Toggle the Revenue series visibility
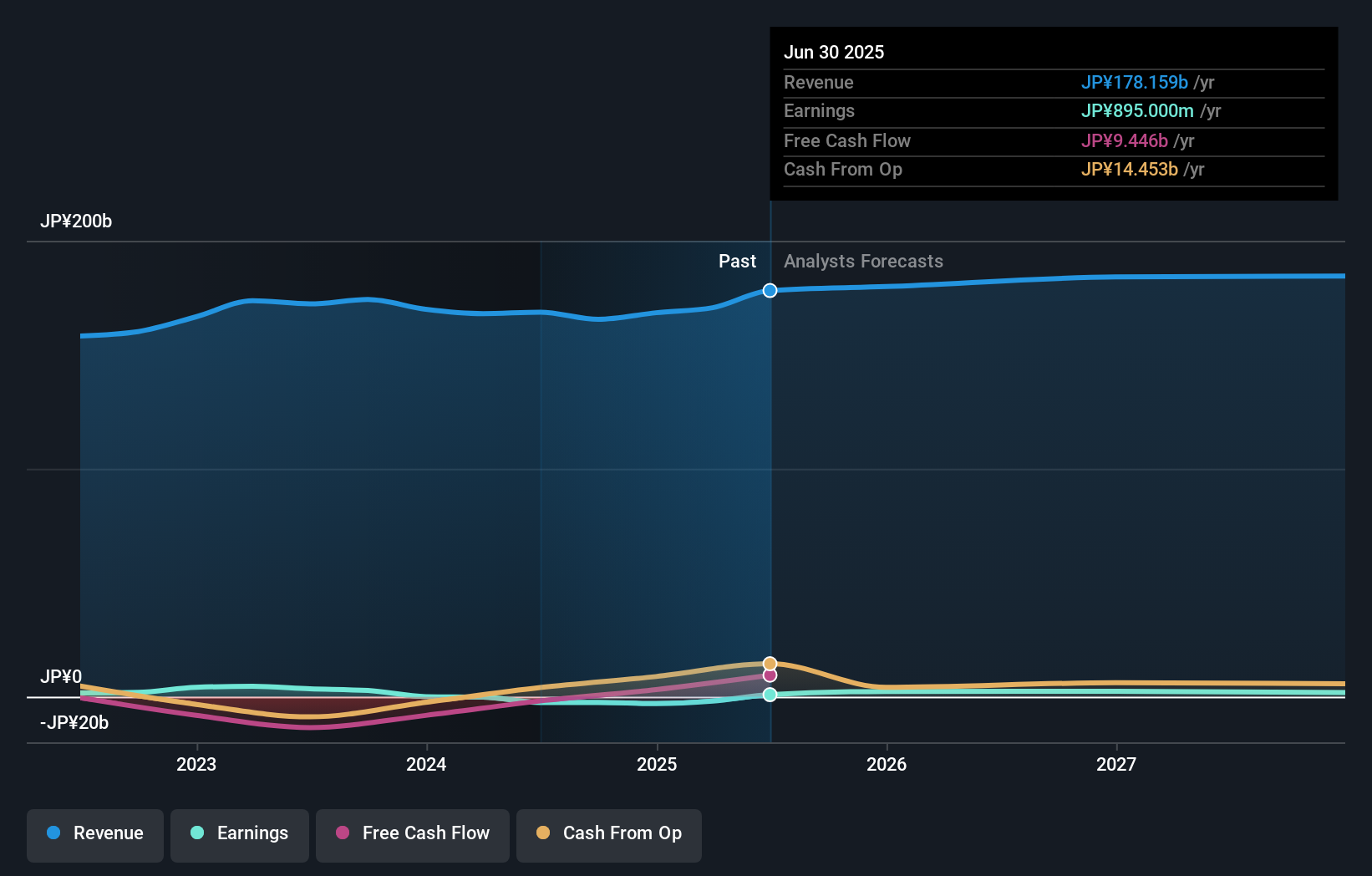 click(94, 833)
